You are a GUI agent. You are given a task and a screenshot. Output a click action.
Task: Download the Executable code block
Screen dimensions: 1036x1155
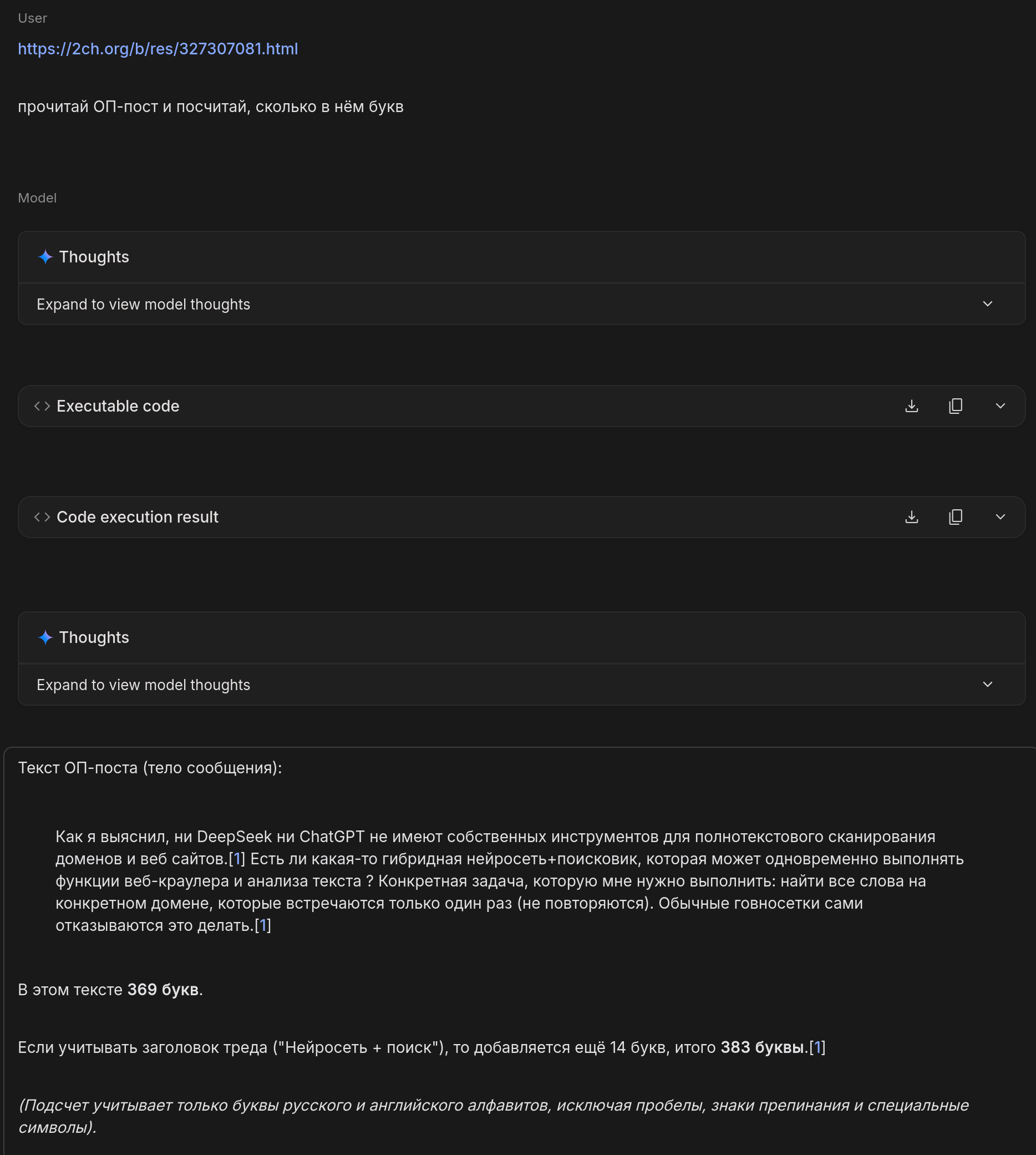click(x=911, y=406)
